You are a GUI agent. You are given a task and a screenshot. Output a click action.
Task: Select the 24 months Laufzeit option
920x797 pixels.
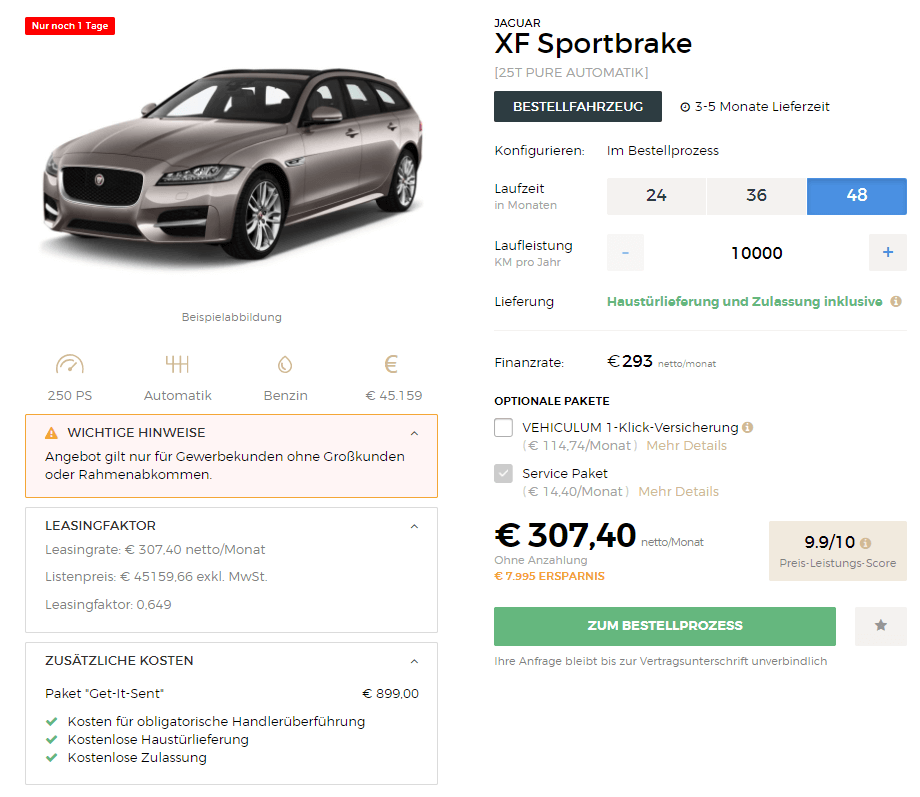(x=656, y=196)
